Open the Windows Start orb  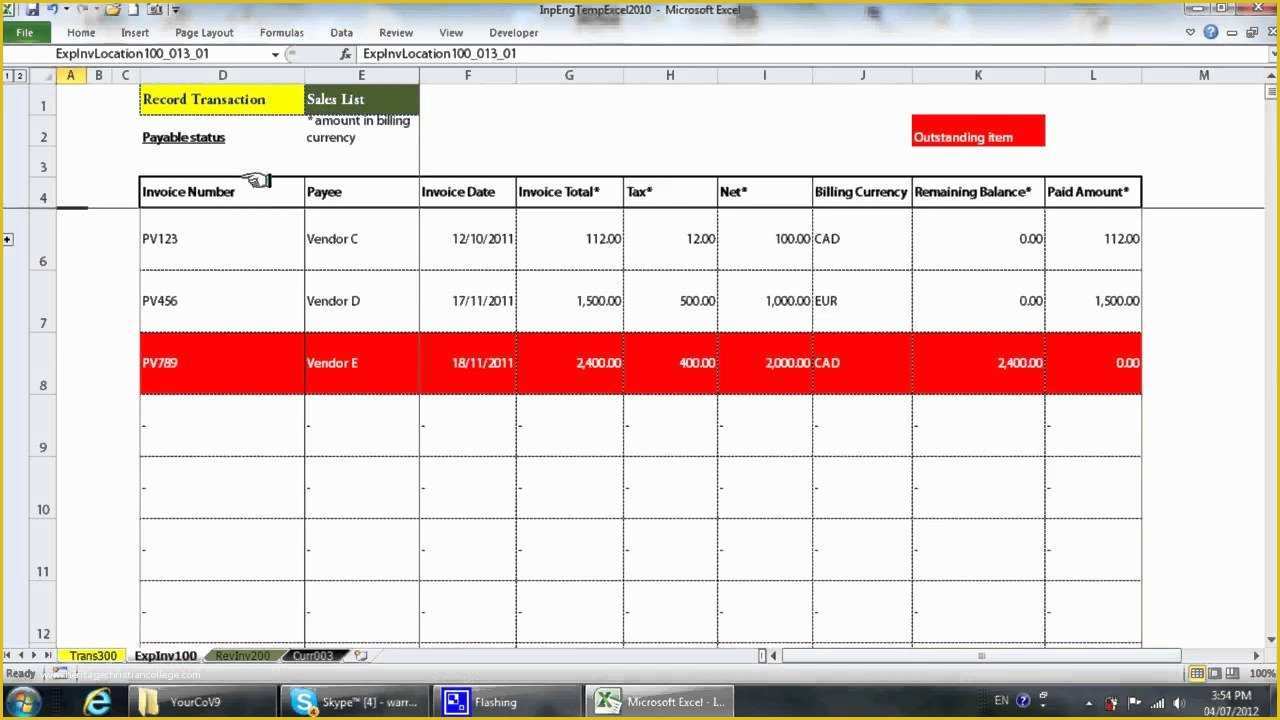23,702
